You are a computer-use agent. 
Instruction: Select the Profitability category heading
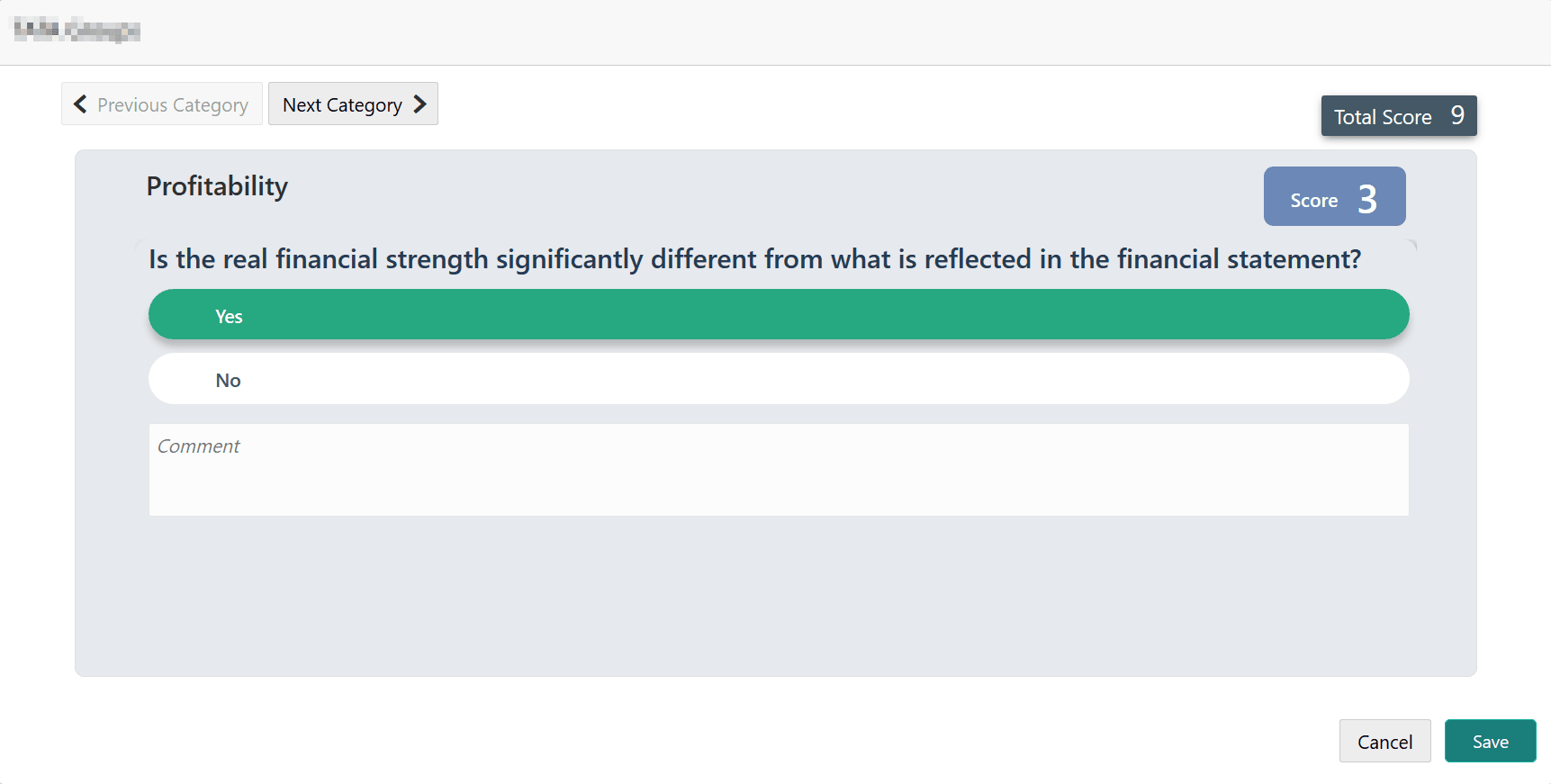217,186
